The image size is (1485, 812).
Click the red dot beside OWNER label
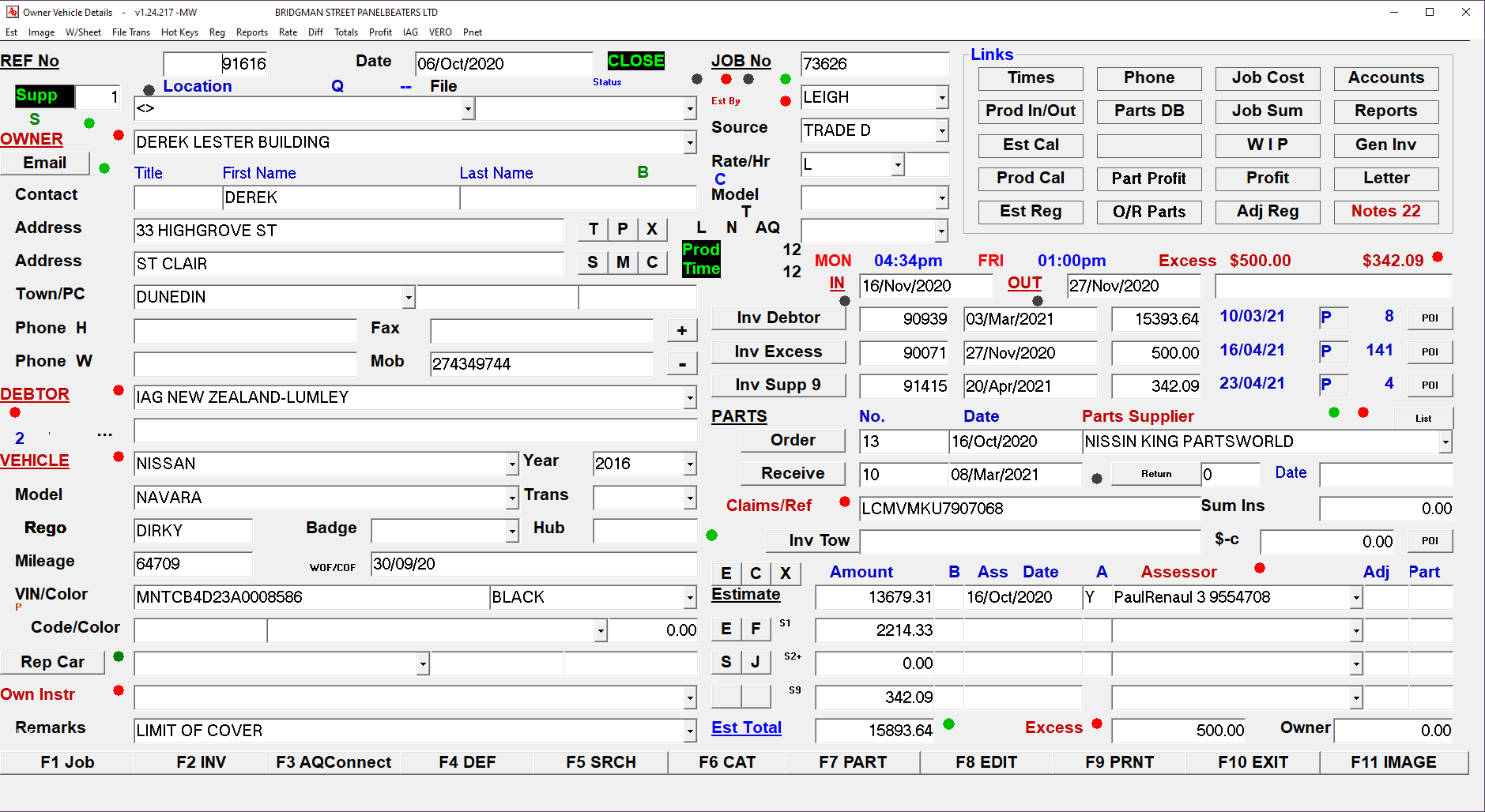click(119, 136)
